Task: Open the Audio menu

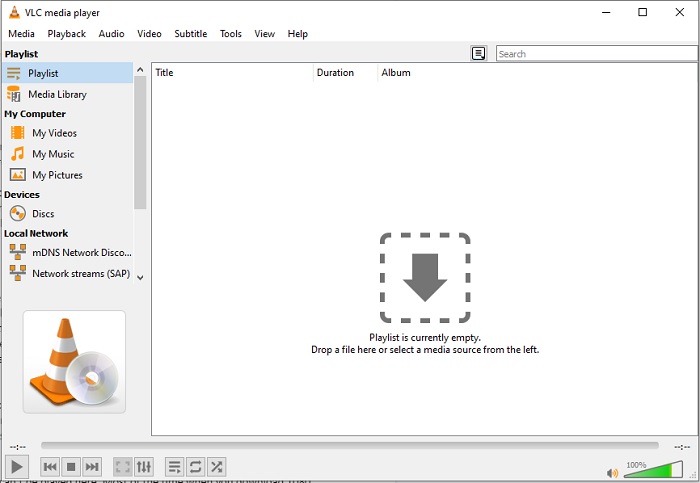Action: pyautogui.click(x=111, y=34)
